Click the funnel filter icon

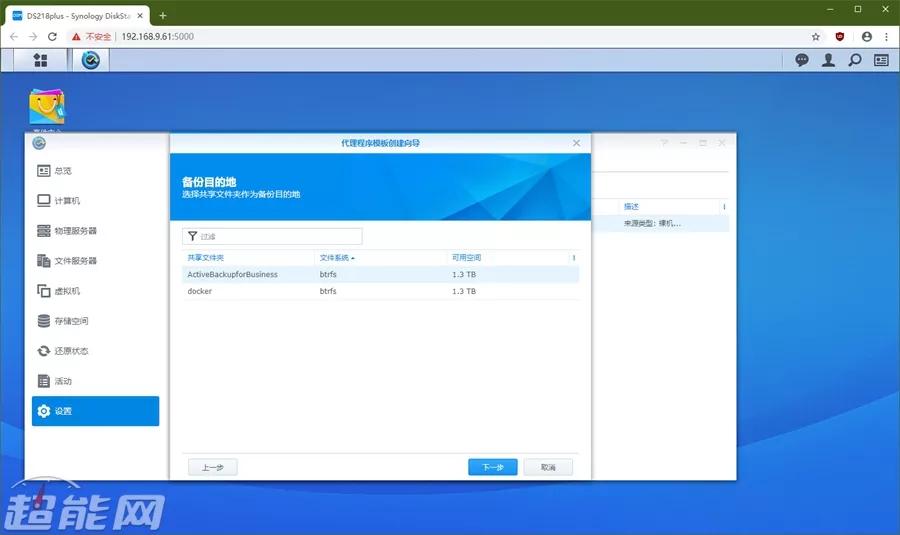coord(192,237)
